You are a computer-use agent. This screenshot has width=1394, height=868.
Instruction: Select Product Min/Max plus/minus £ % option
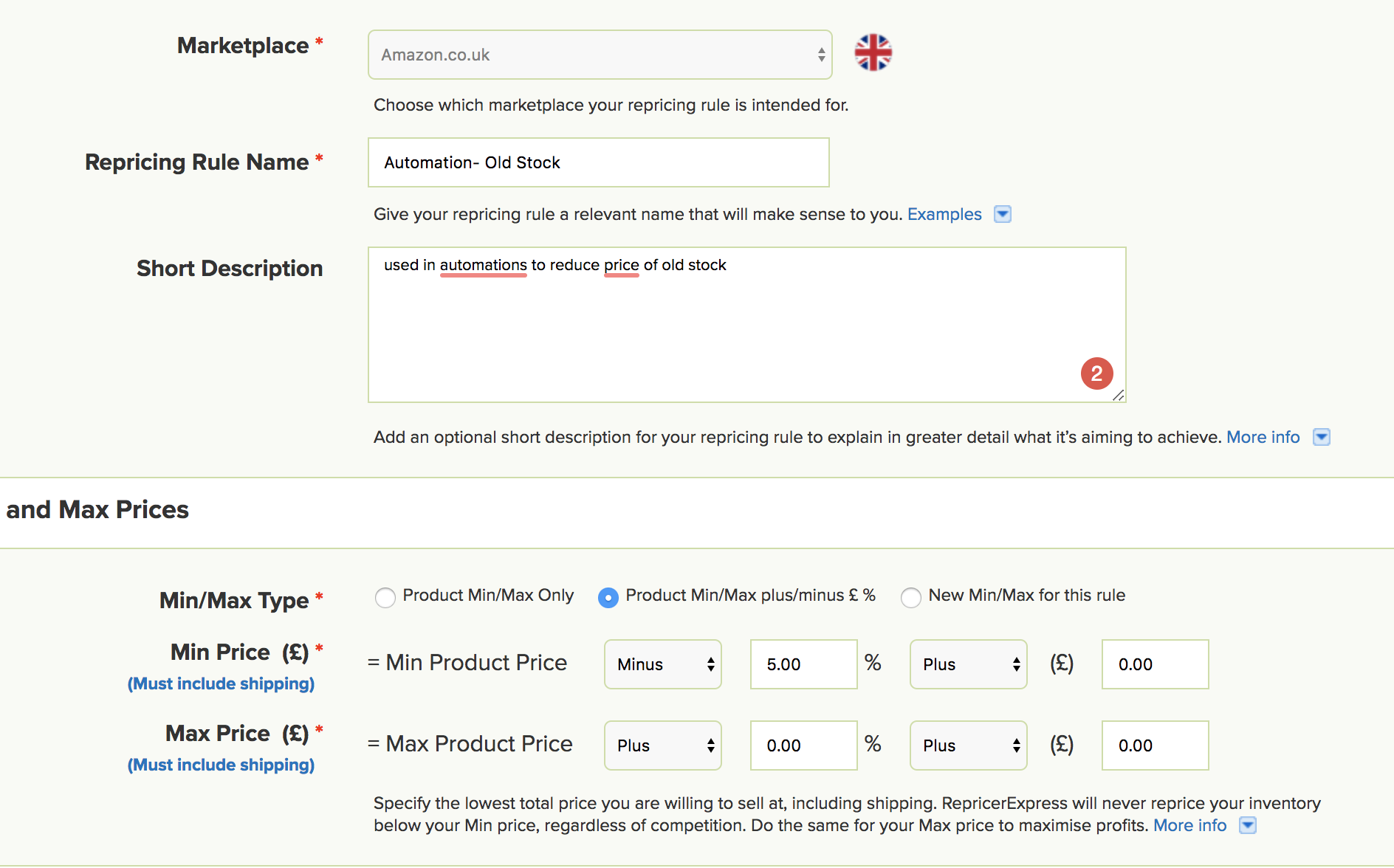(608, 597)
